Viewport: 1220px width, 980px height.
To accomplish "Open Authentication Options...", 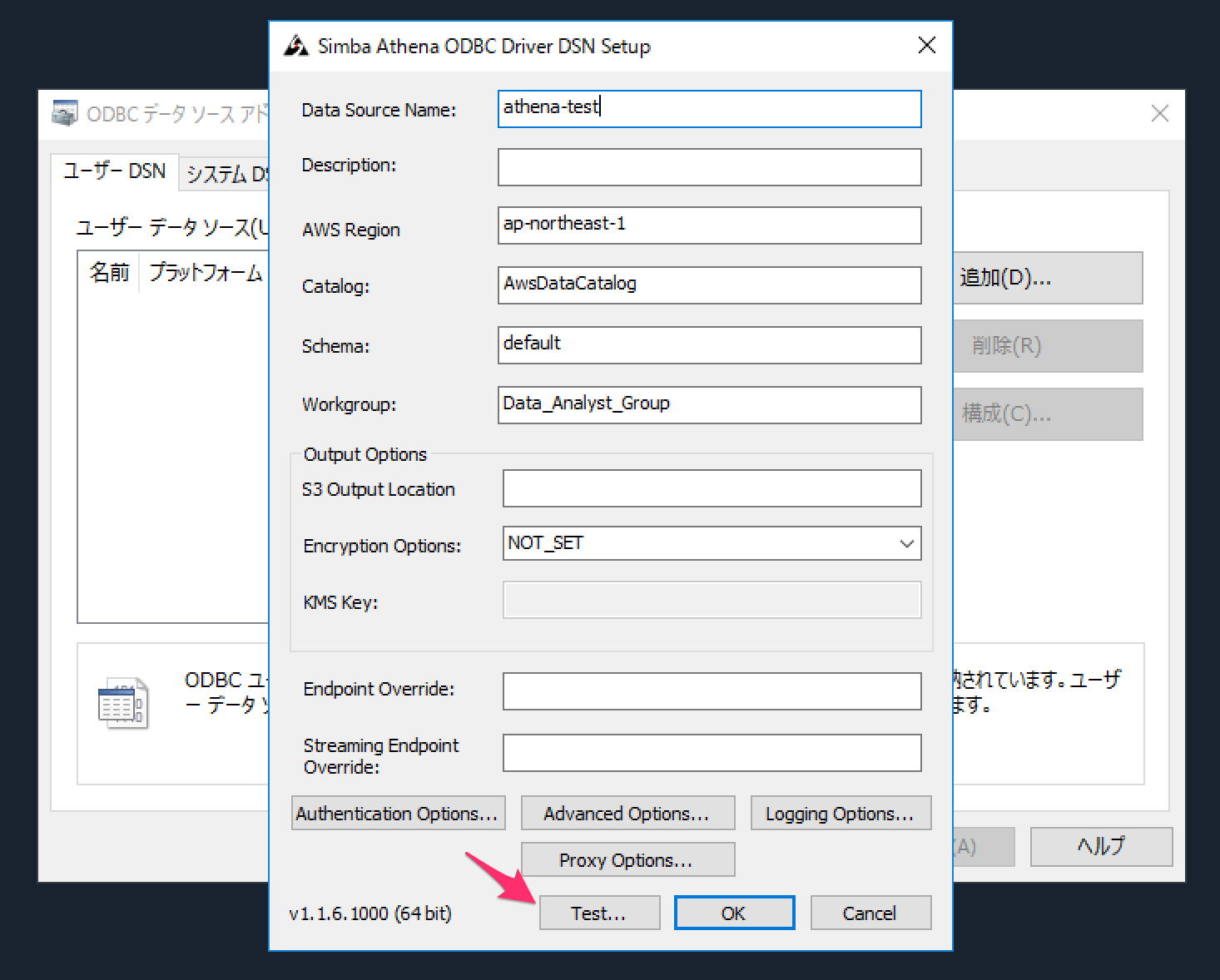I will point(398,814).
